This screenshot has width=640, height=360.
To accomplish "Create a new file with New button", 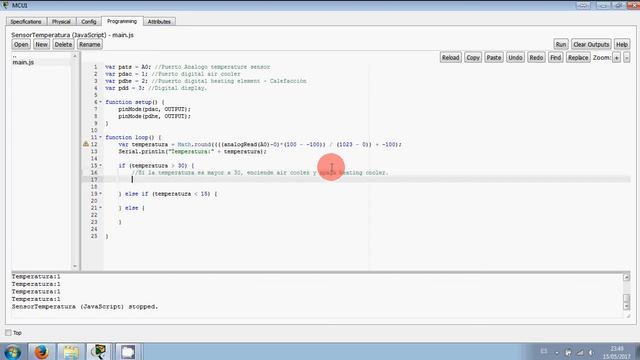I will (x=41, y=44).
